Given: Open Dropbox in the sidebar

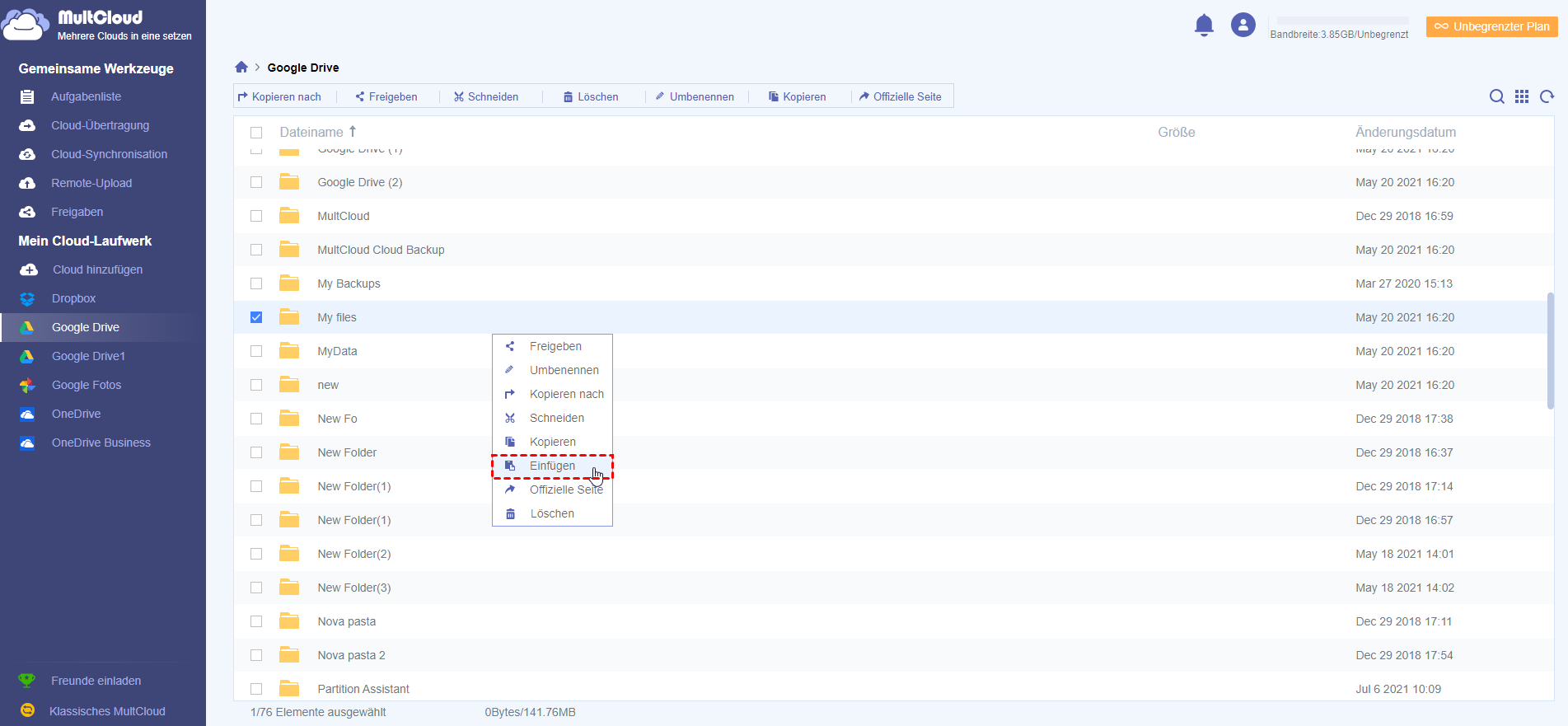Looking at the screenshot, I should pos(73,298).
